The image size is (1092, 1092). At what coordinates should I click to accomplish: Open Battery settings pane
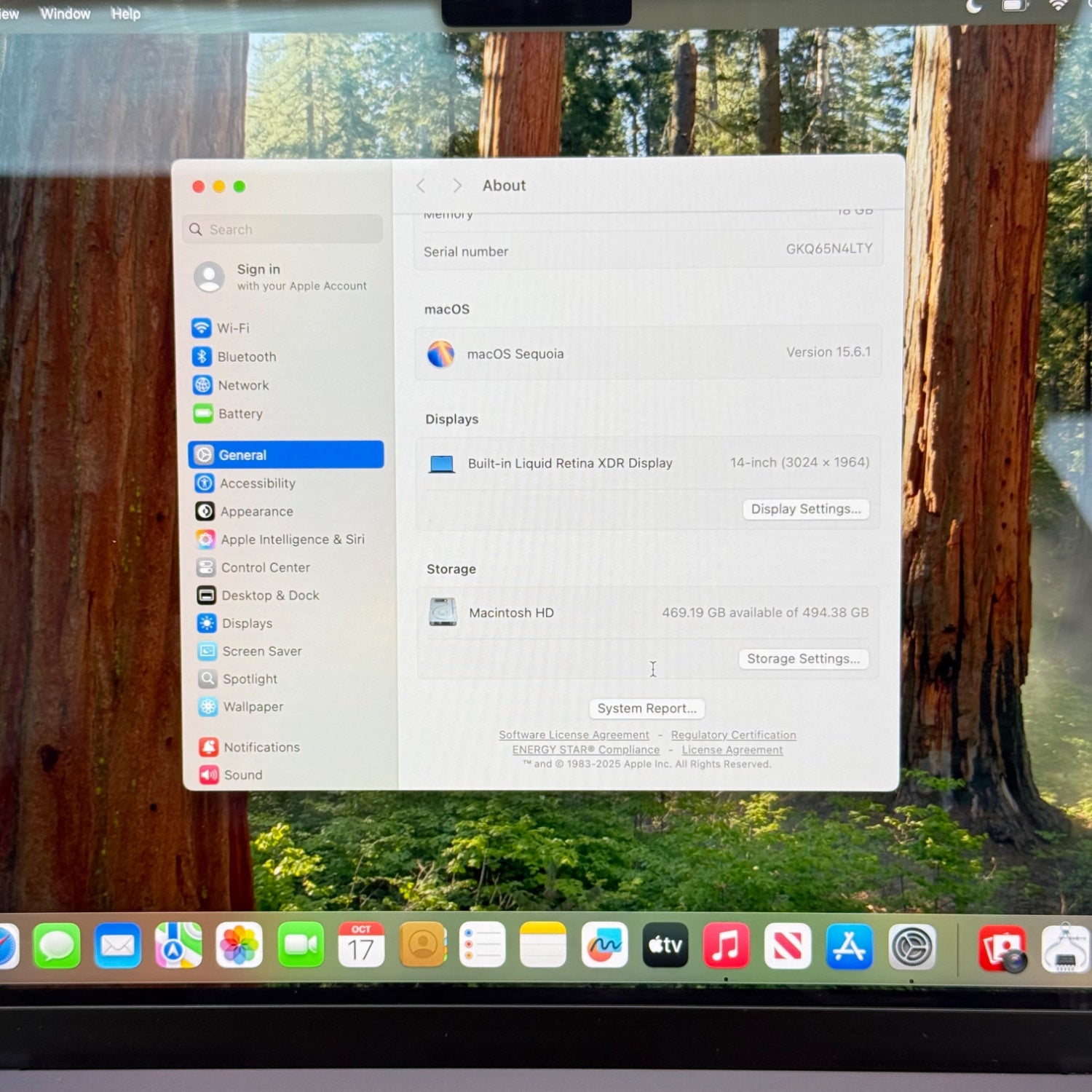tap(240, 414)
